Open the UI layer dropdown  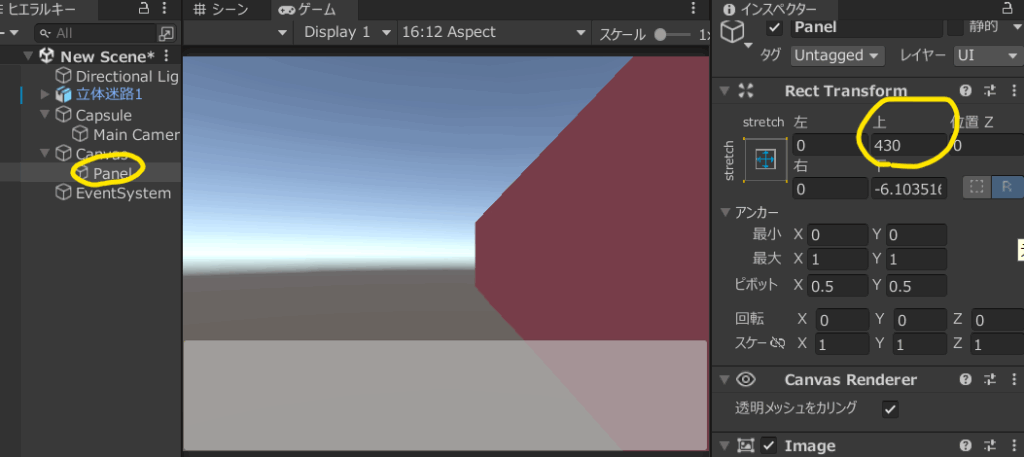988,55
